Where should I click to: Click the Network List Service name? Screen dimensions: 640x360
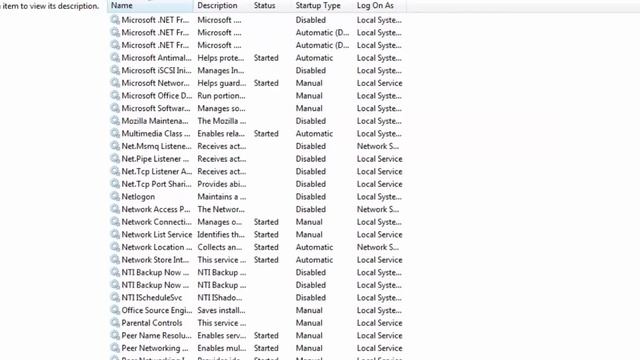click(x=157, y=234)
